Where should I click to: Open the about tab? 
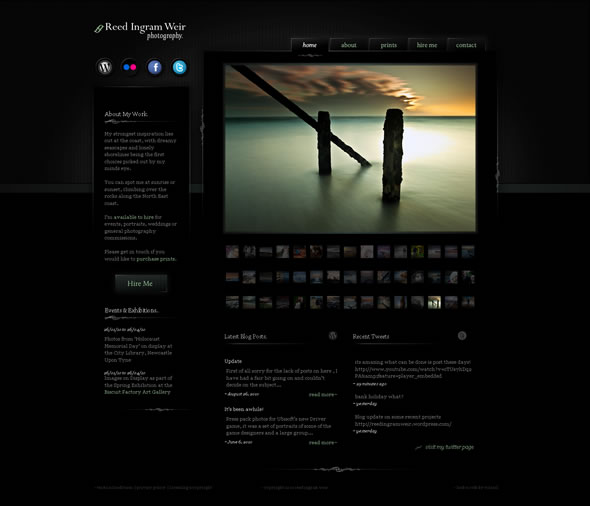click(x=348, y=45)
